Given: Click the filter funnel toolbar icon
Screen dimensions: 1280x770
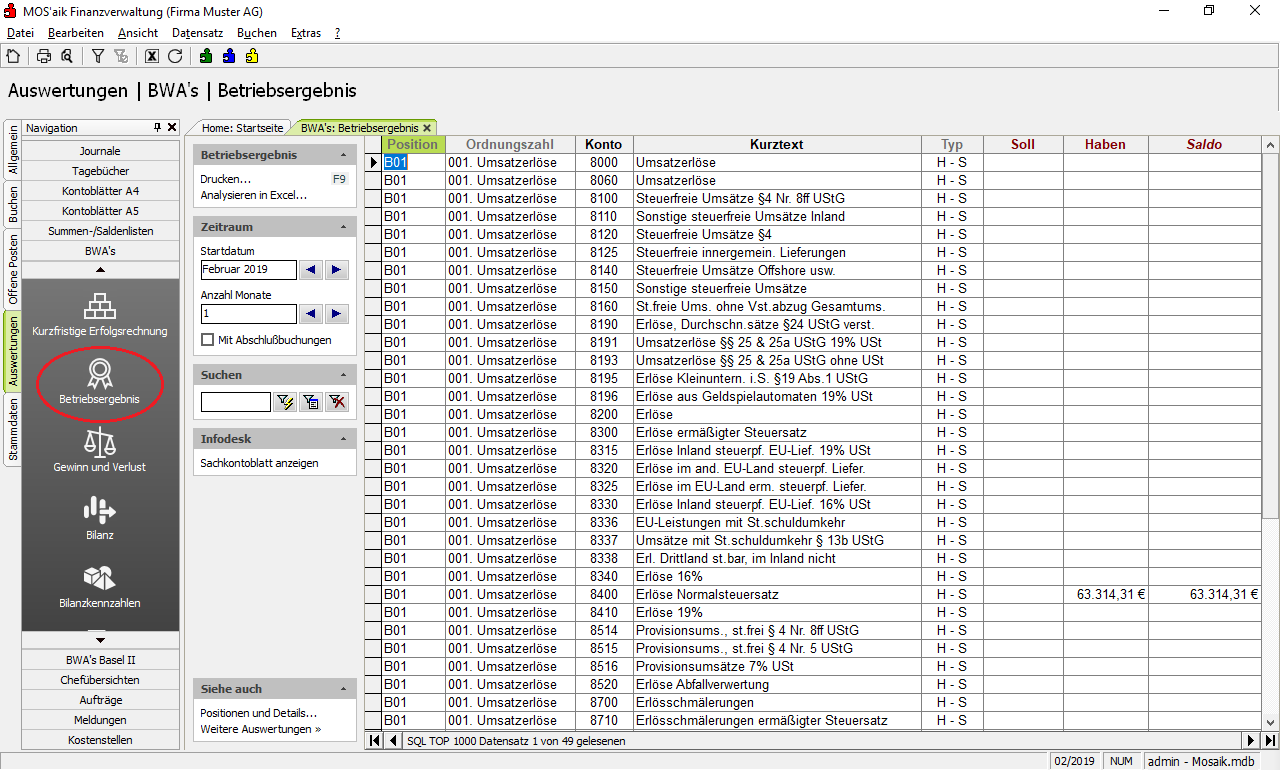Looking at the screenshot, I should (98, 56).
